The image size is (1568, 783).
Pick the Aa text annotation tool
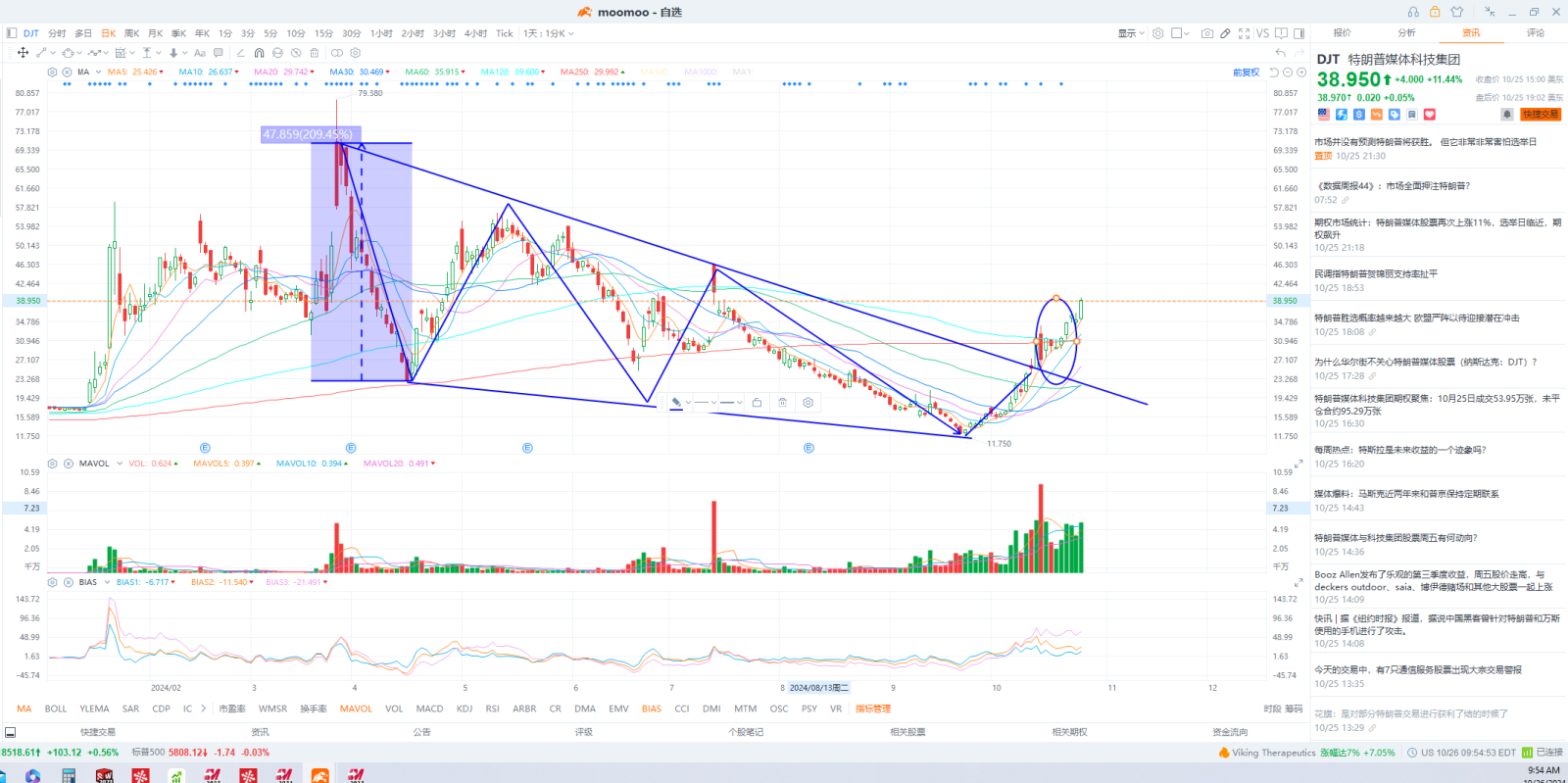click(200, 53)
